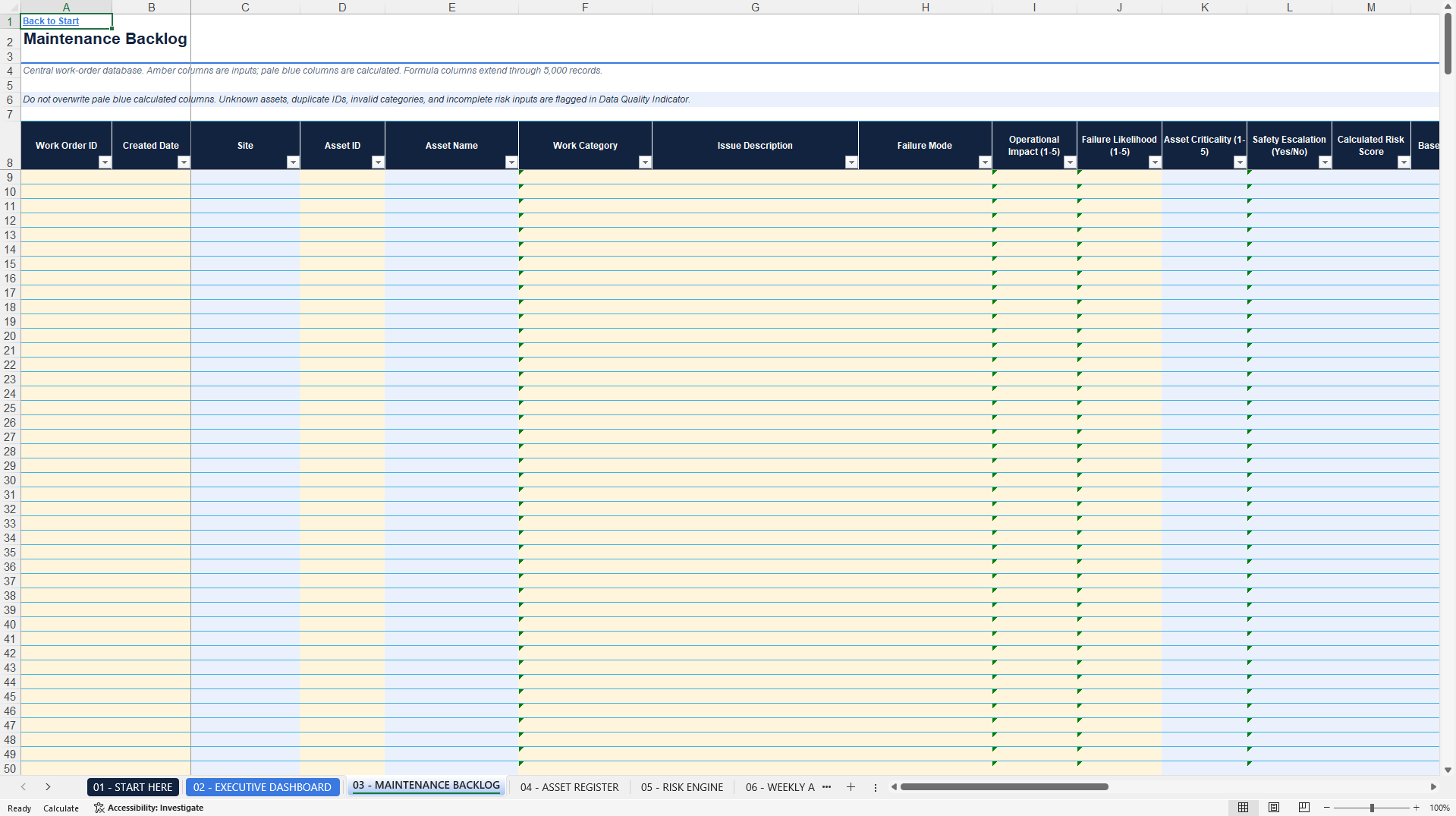Select the 03 - MAINTENANCE BACKLOG sheet tab
1456x816 pixels.
pyautogui.click(x=426, y=786)
